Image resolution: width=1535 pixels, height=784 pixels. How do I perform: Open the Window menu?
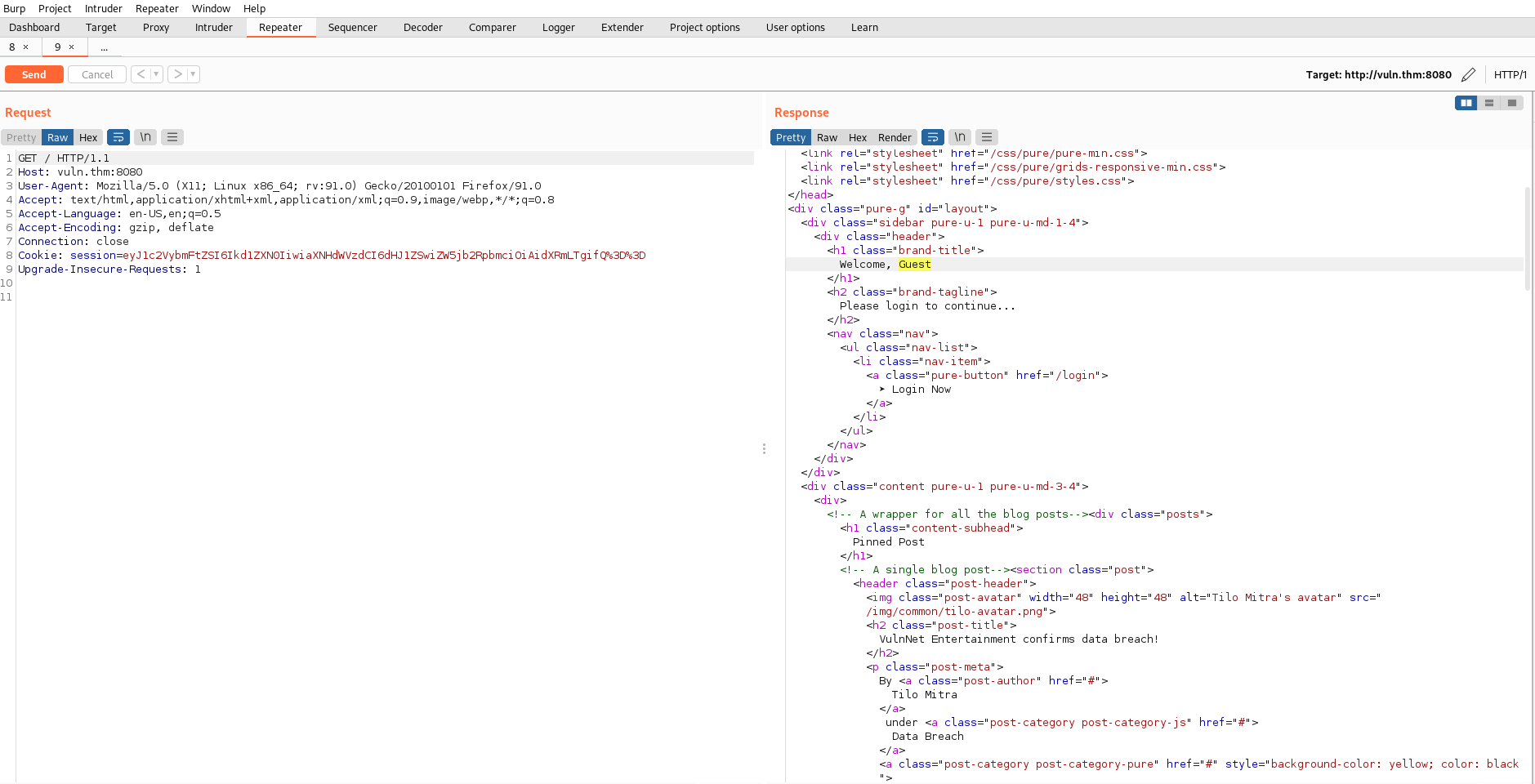click(211, 8)
